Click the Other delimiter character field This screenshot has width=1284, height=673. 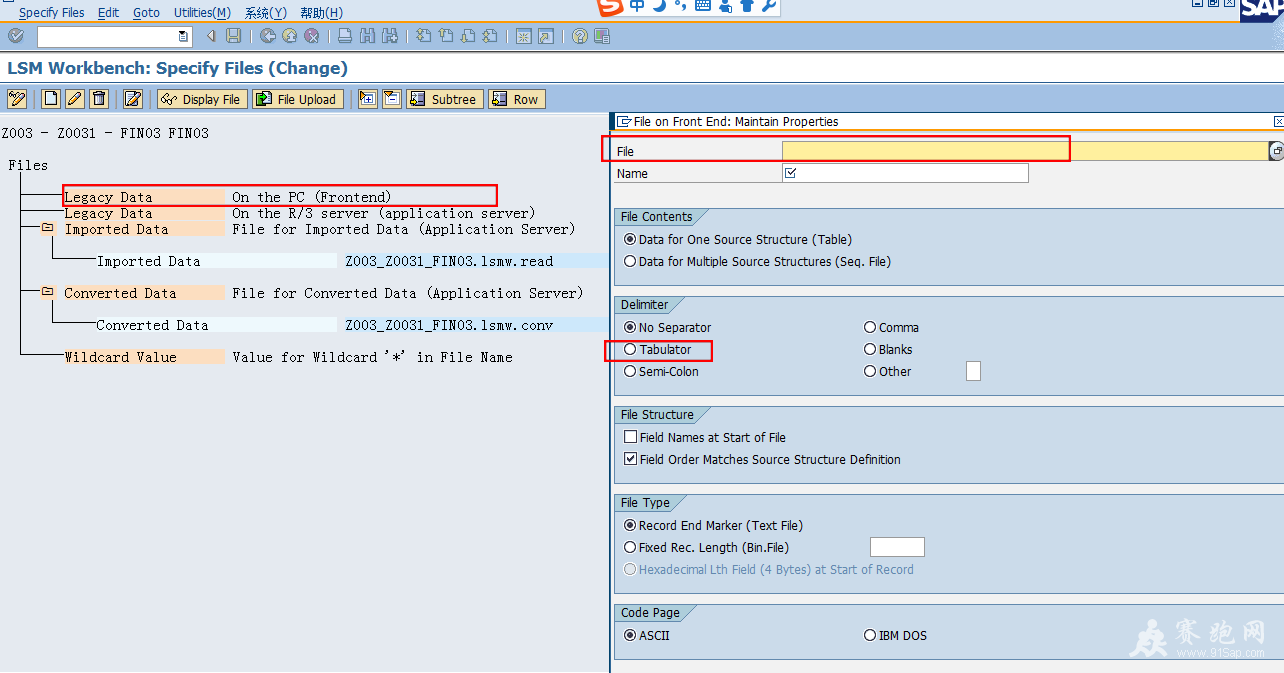[973, 372]
